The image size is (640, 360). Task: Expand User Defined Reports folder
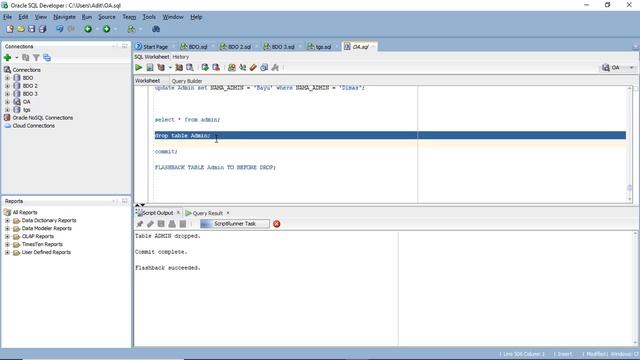click(7, 252)
